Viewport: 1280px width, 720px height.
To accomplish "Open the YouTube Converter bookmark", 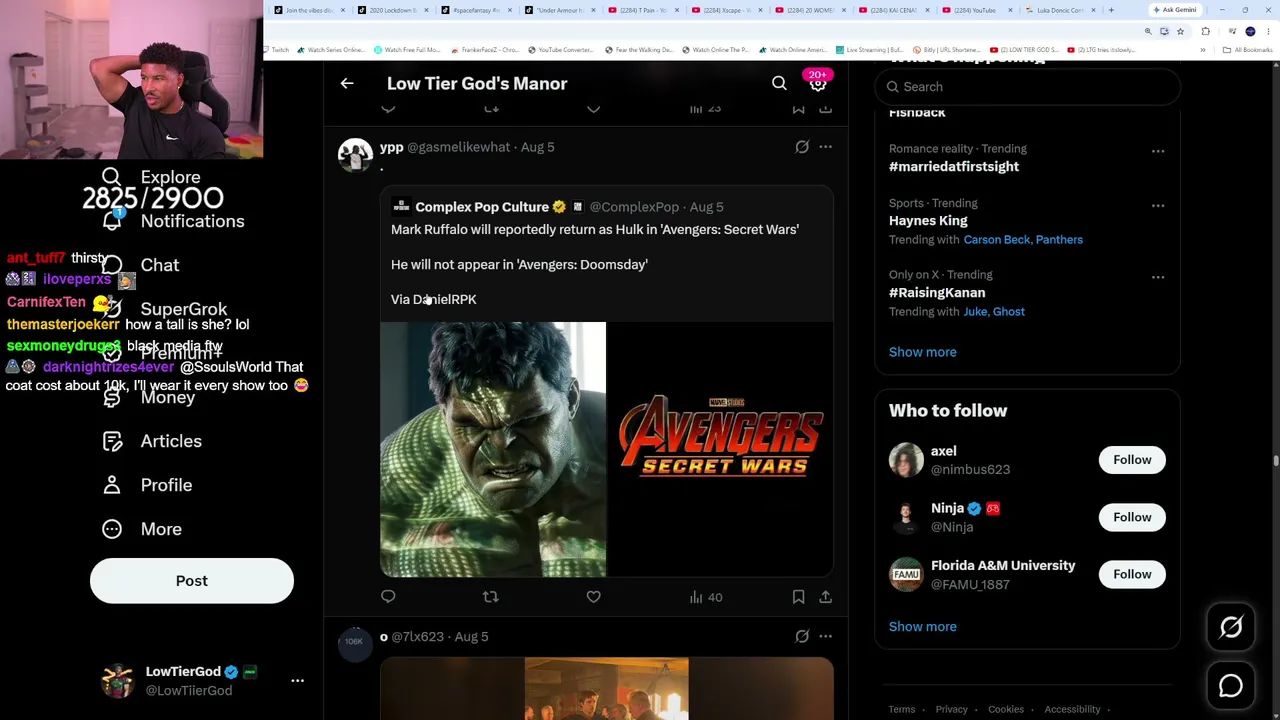I will tap(561, 50).
